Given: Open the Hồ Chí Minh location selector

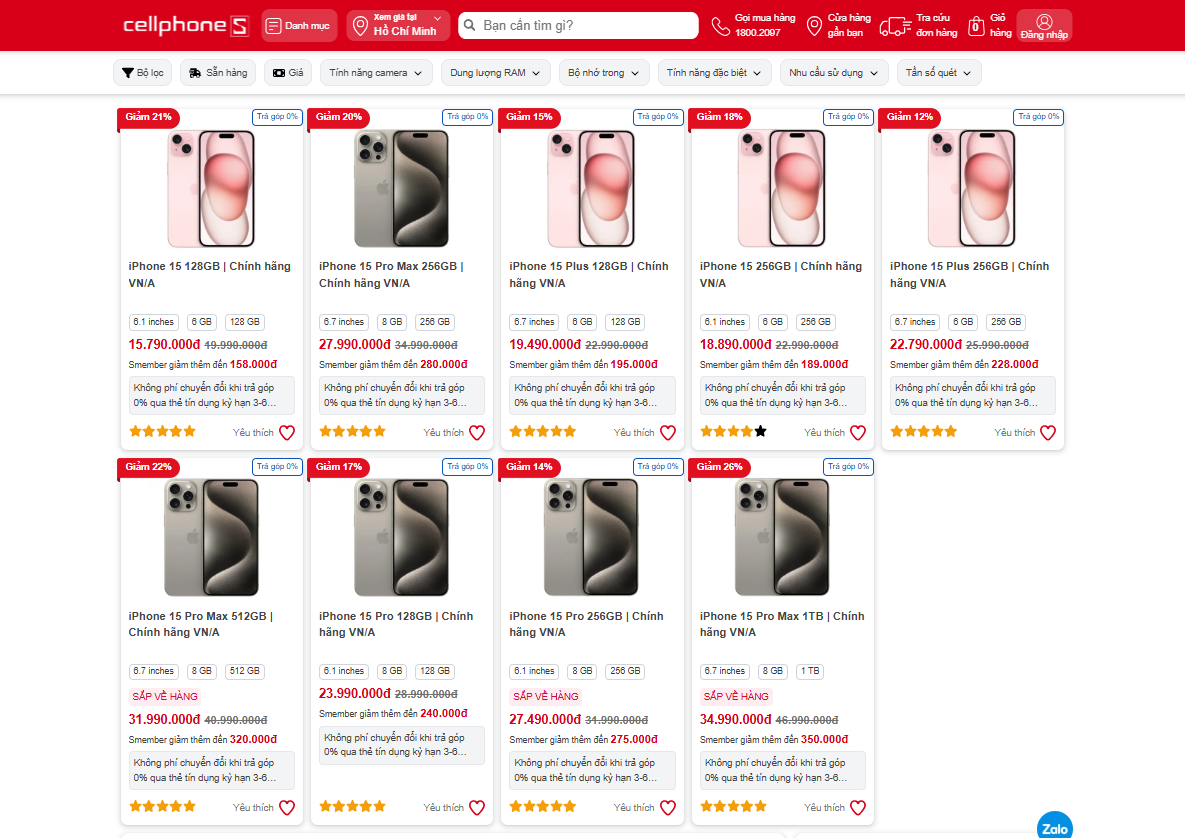Looking at the screenshot, I should 400,25.
